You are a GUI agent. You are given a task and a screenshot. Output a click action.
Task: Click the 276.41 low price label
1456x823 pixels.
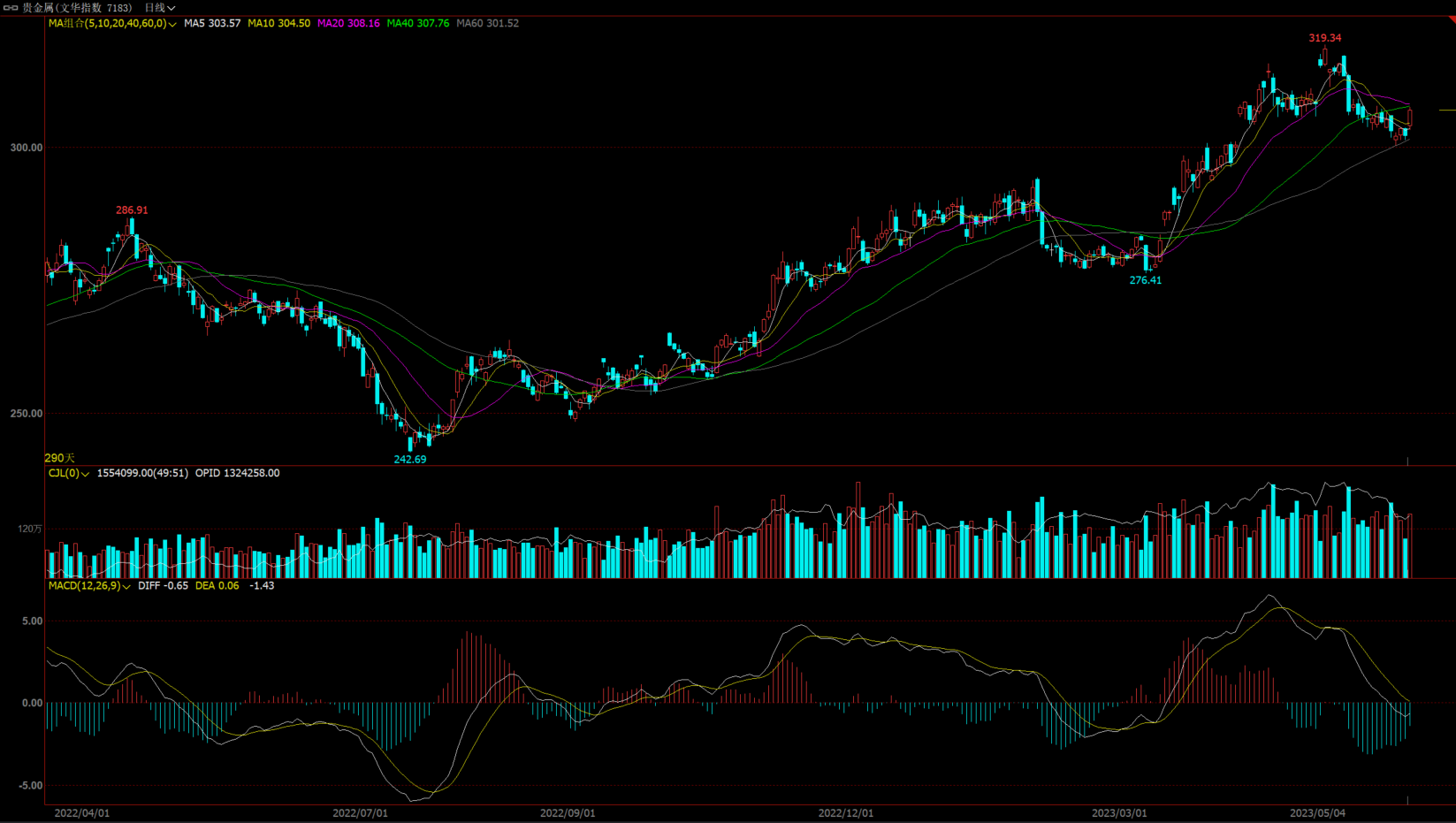pyautogui.click(x=1146, y=280)
